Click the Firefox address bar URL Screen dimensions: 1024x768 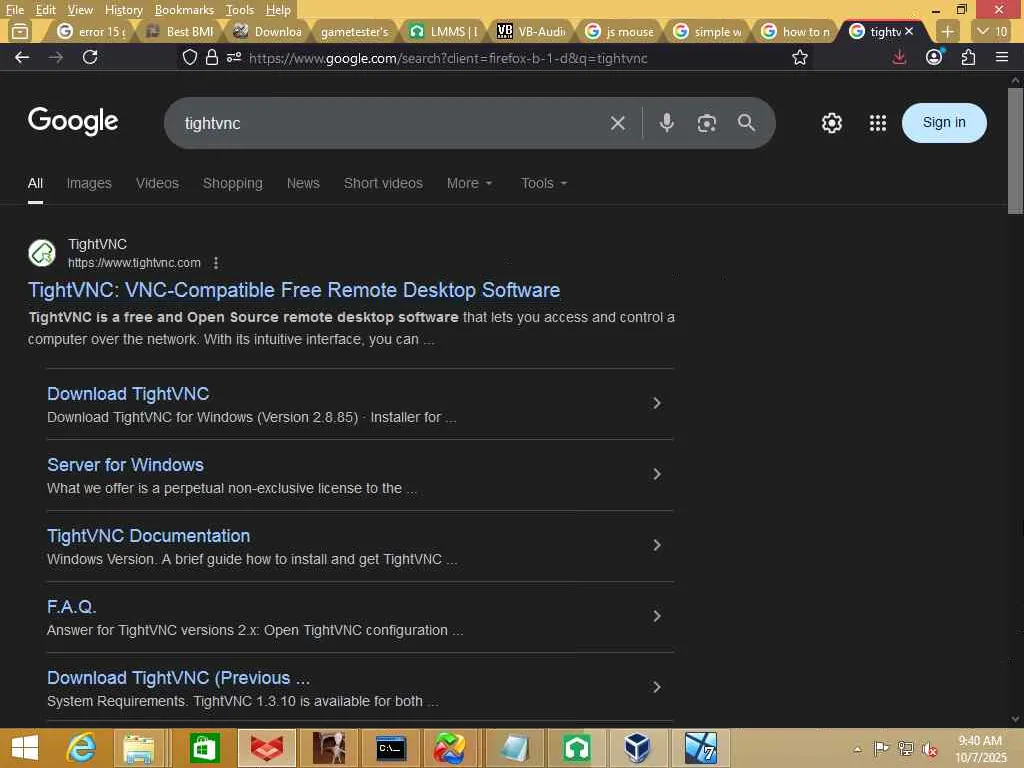point(449,58)
